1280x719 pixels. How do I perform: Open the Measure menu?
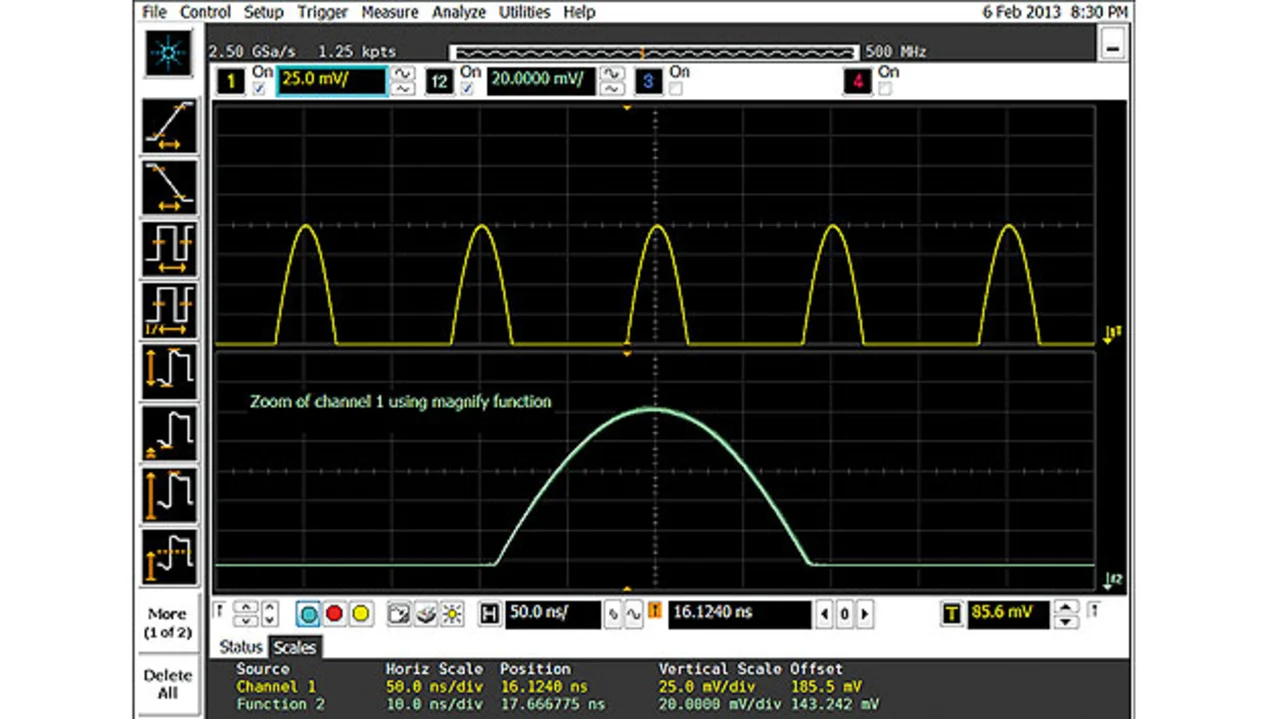click(x=390, y=12)
